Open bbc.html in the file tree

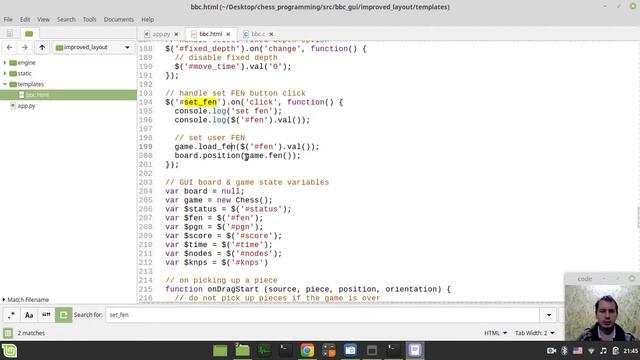68,95
